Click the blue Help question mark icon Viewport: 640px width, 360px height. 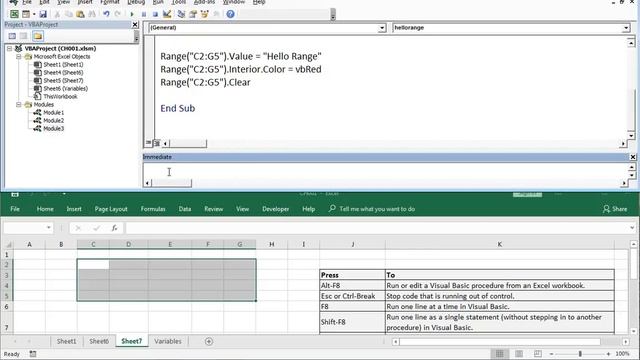[231, 14]
